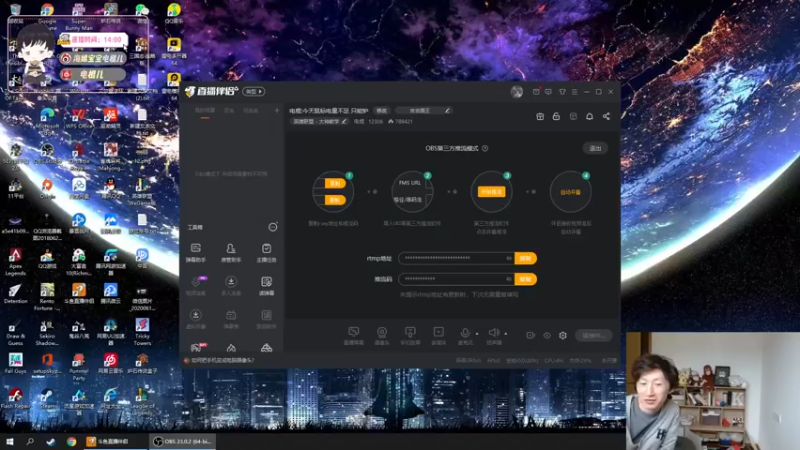This screenshot has width=800, height=450.
Task: Click the Apex Legends desktop icon
Action: click(x=15, y=261)
